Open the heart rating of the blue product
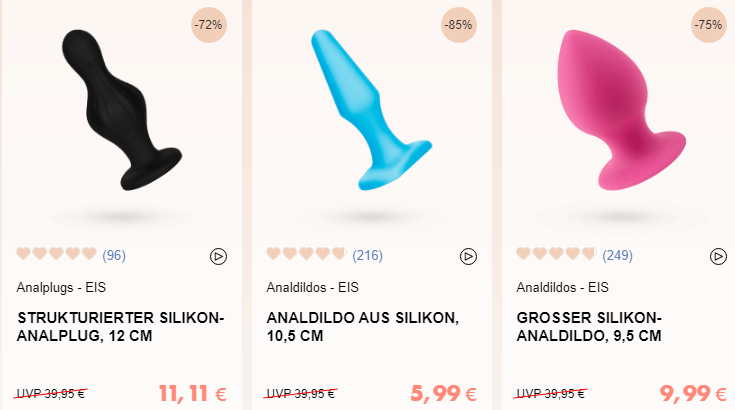The width and height of the screenshot is (735, 410). 306,254
